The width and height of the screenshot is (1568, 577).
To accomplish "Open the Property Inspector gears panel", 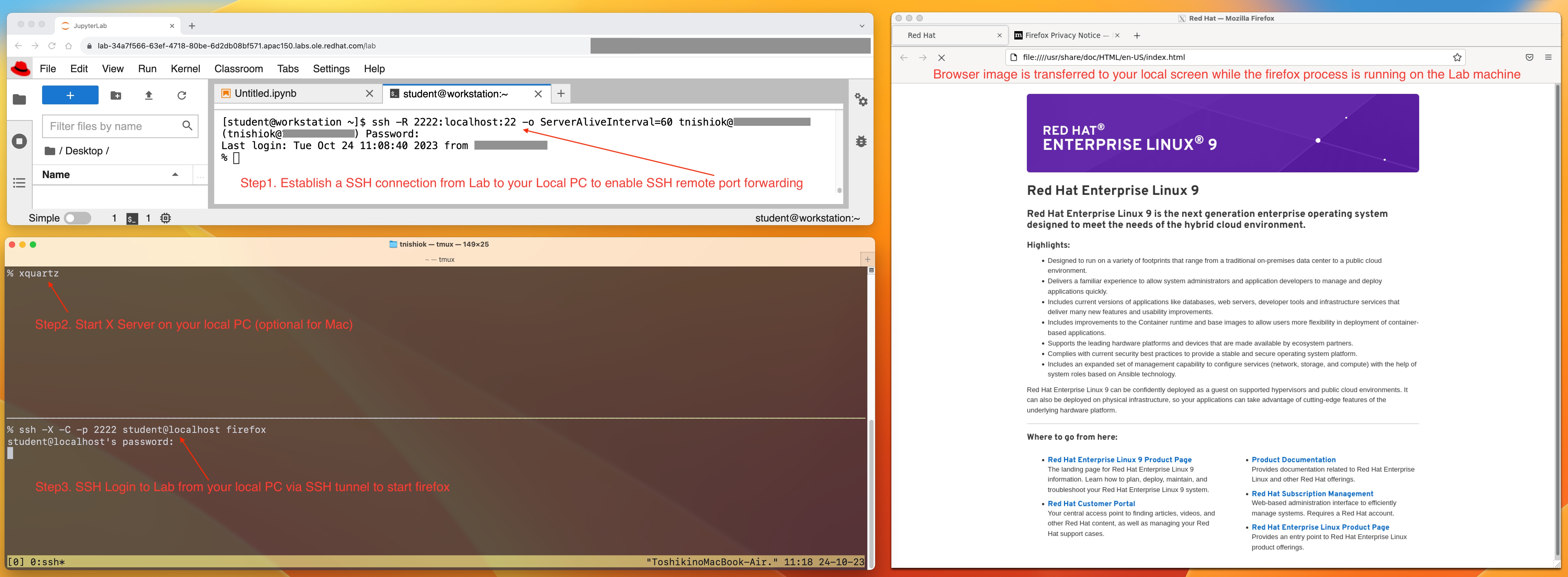I will (862, 100).
